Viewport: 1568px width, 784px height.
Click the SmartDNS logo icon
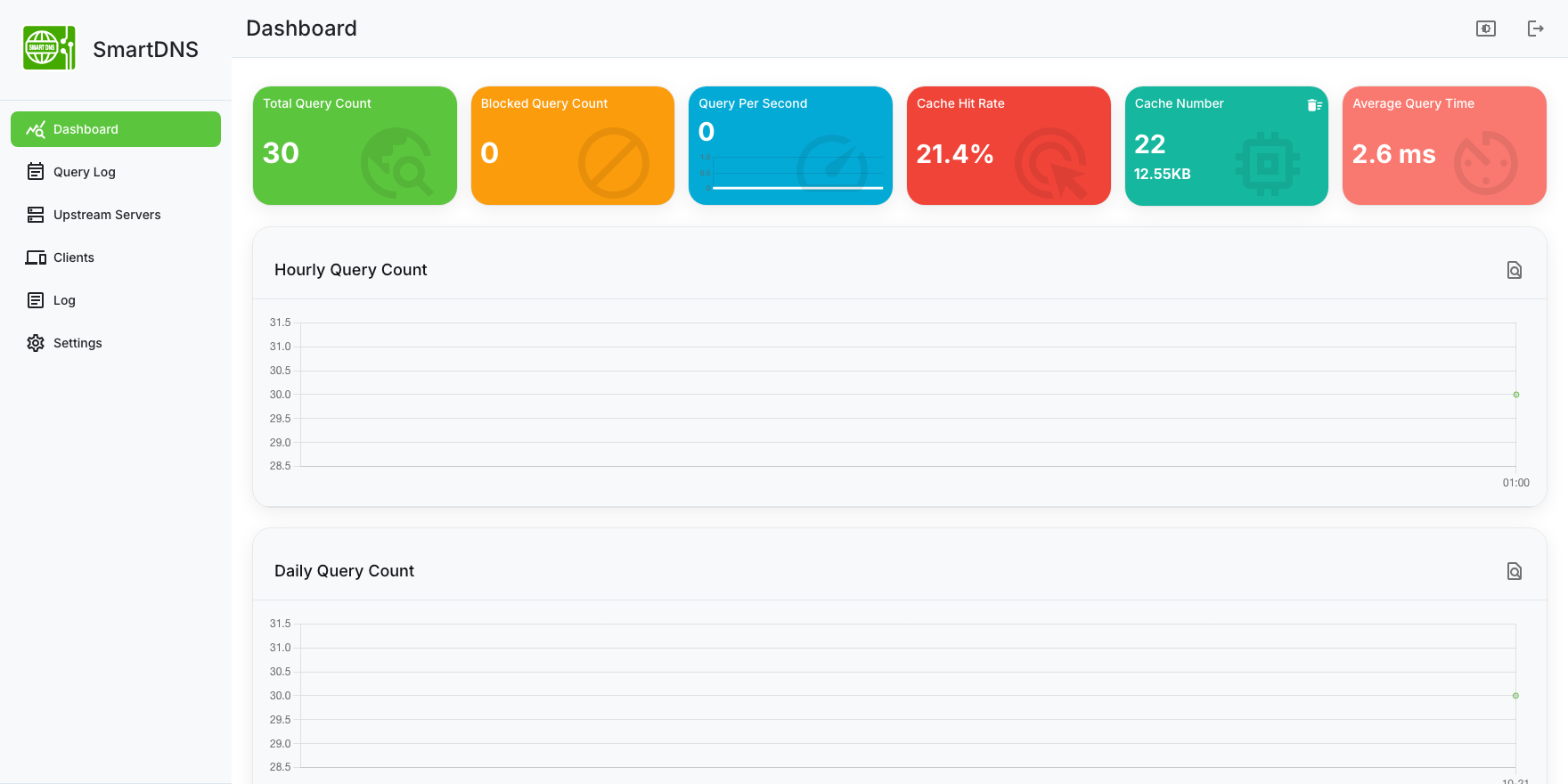49,48
